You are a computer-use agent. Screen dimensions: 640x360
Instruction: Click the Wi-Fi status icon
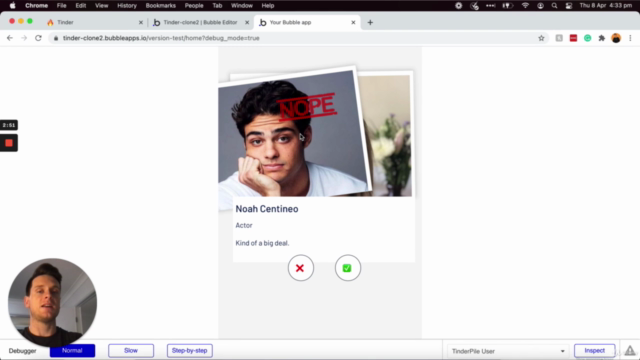(x=525, y=6)
